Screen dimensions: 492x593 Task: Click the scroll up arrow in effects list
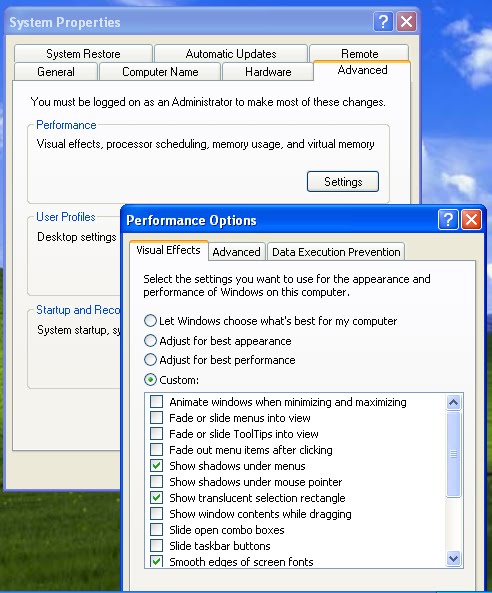[453, 402]
